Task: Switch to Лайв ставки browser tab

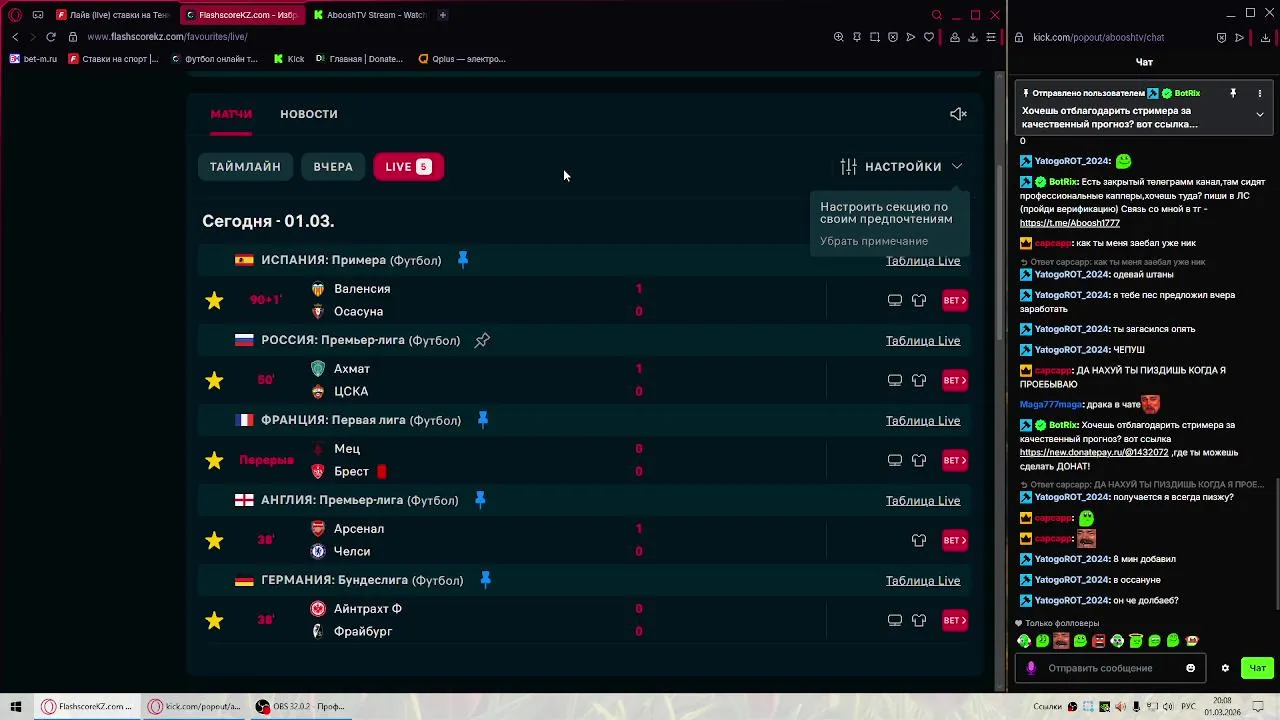Action: (x=113, y=15)
